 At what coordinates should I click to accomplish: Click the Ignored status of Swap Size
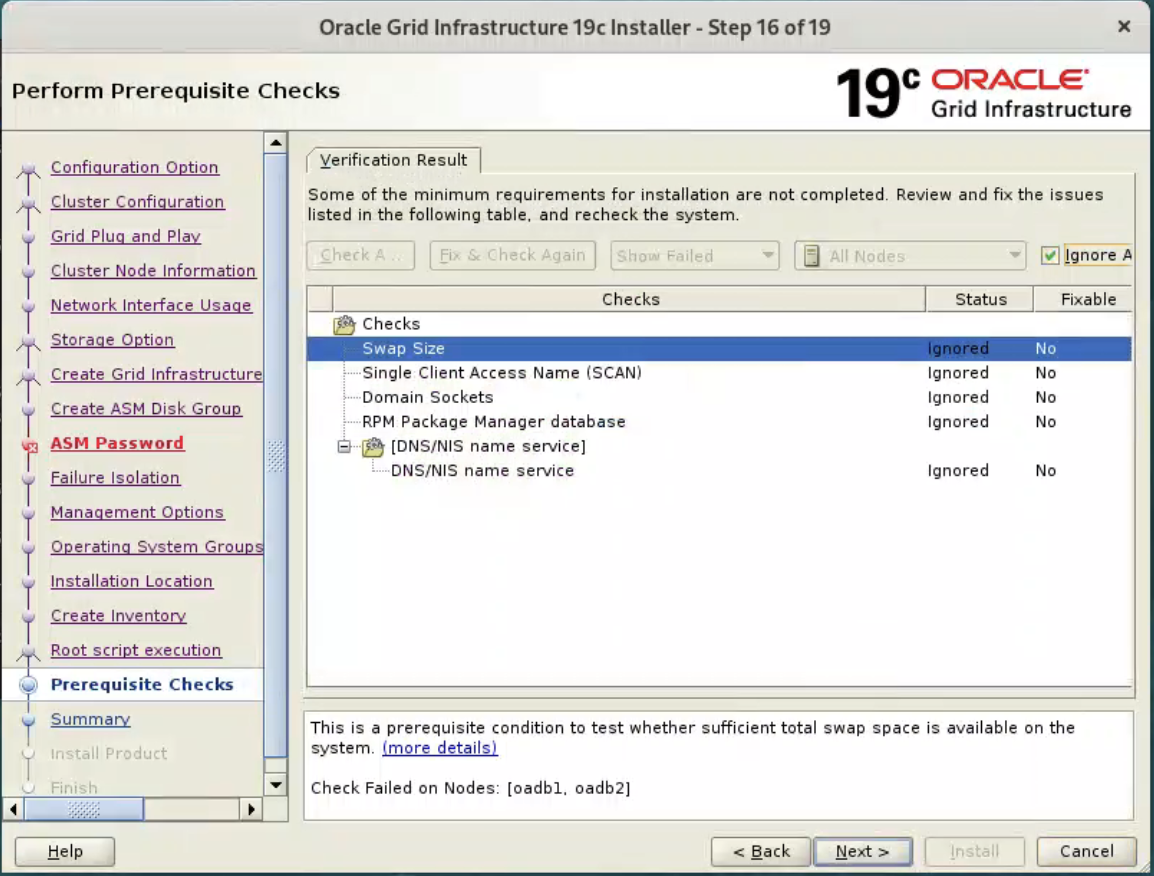click(957, 348)
